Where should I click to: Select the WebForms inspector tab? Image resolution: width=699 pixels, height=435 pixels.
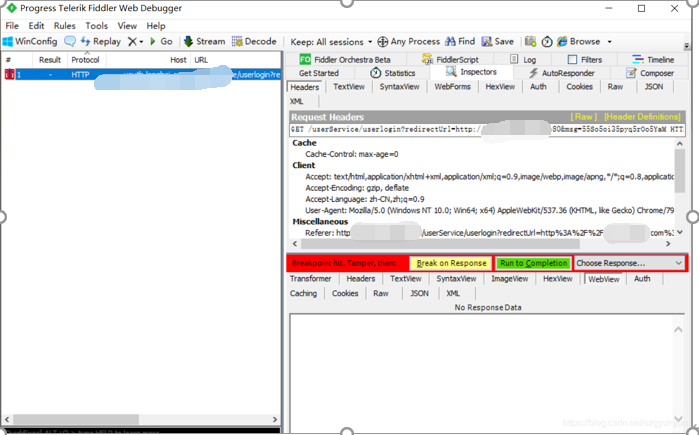click(452, 87)
